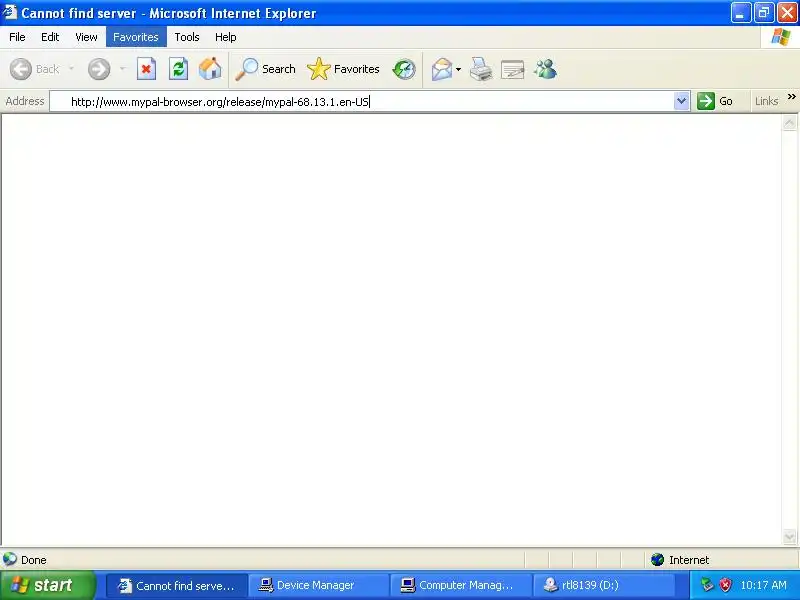Screen dimensions: 800x600
Task: Open the Search pane
Action: 266,69
